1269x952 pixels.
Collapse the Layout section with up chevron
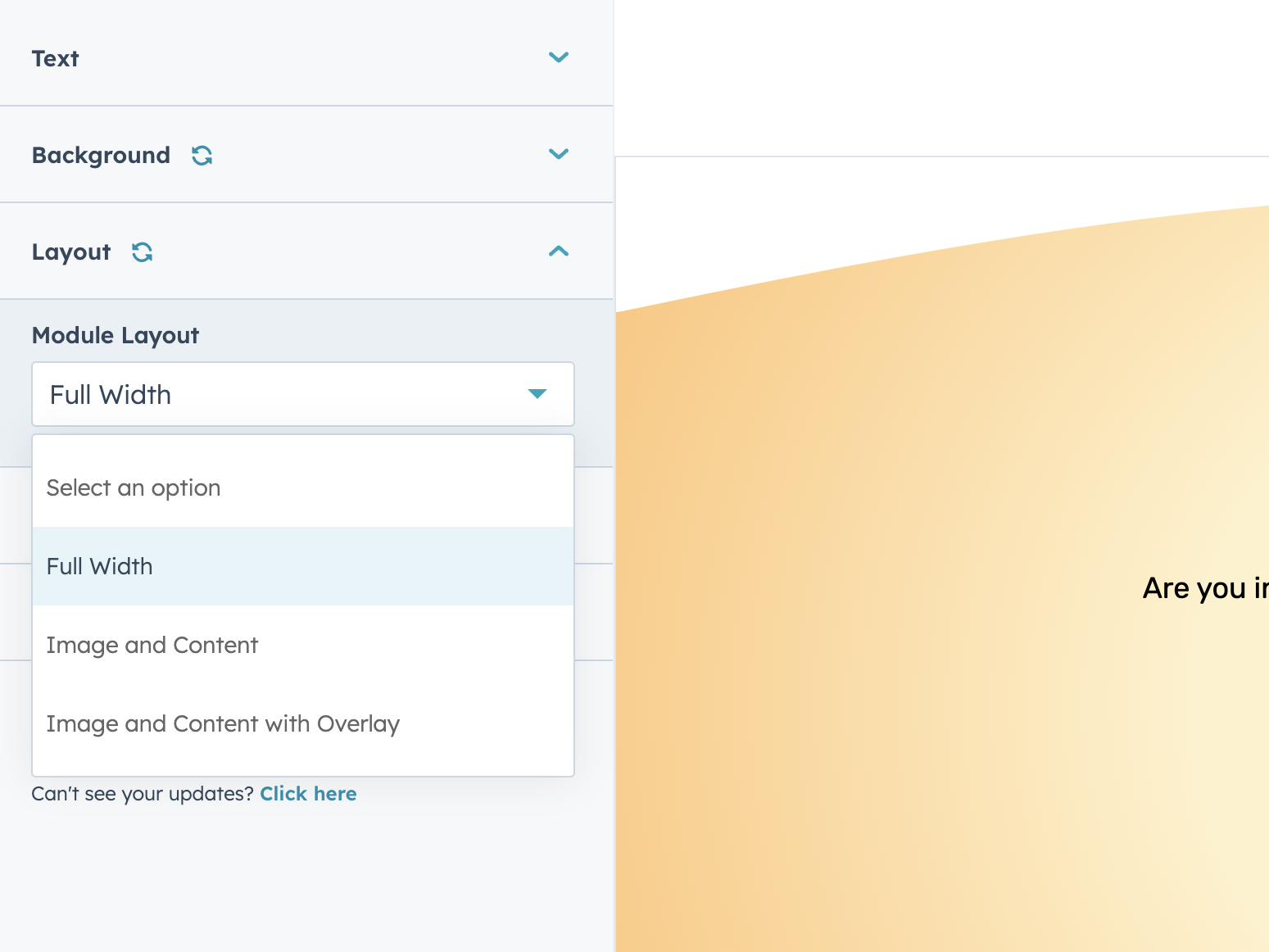(x=558, y=251)
